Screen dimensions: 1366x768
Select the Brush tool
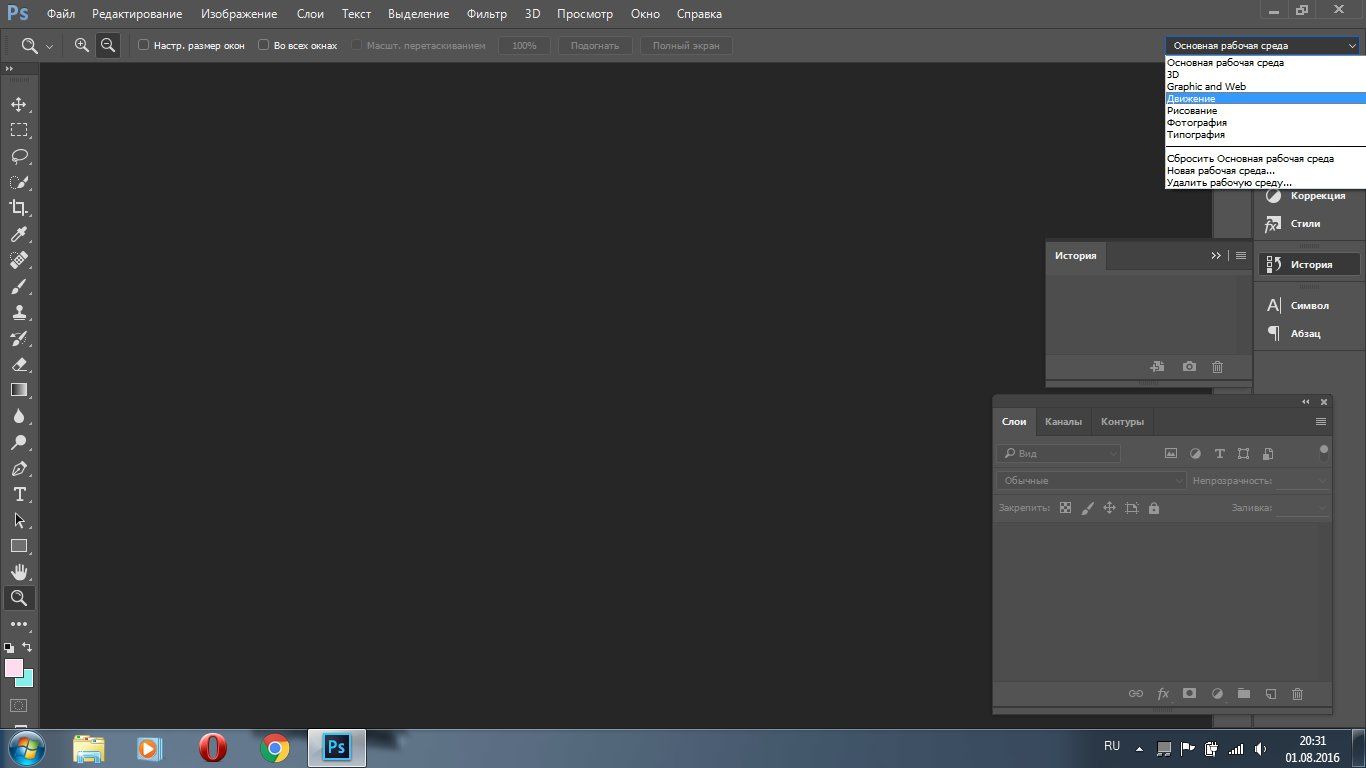[19, 286]
